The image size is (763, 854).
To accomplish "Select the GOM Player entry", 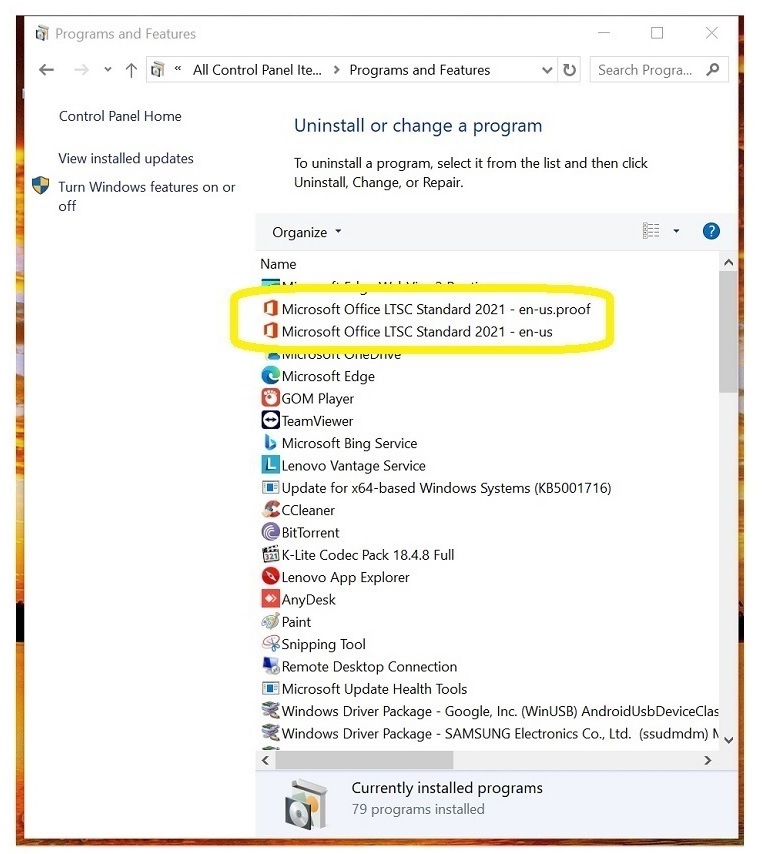I will click(x=318, y=399).
